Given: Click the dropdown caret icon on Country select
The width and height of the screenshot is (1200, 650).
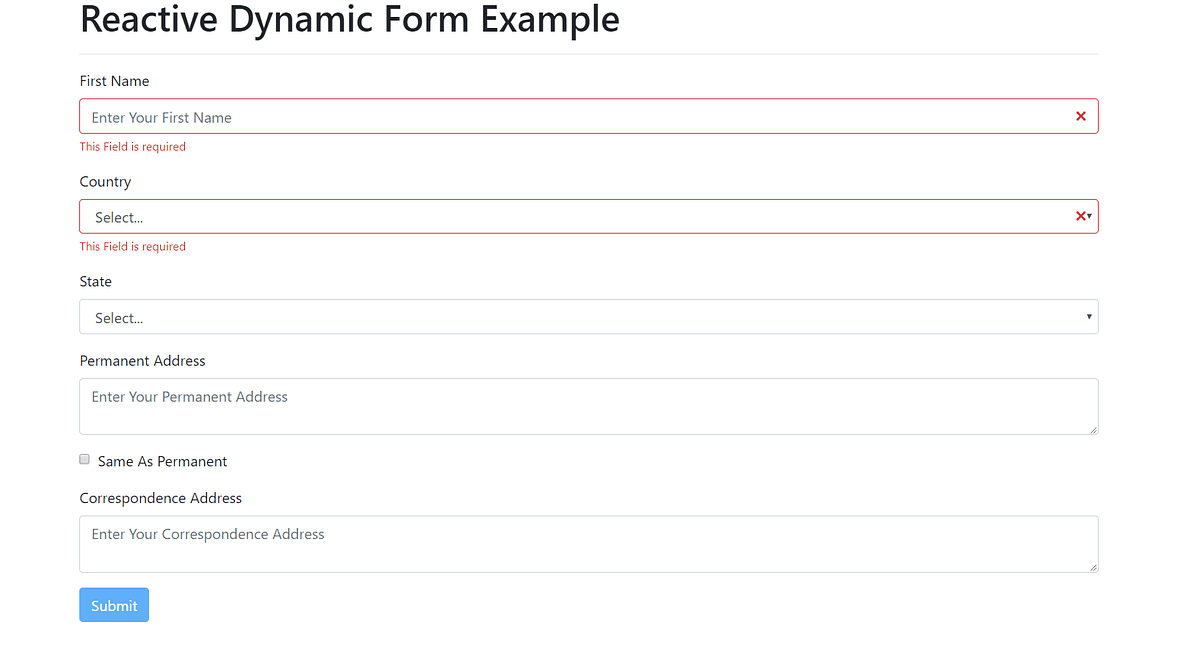Looking at the screenshot, I should [1089, 217].
